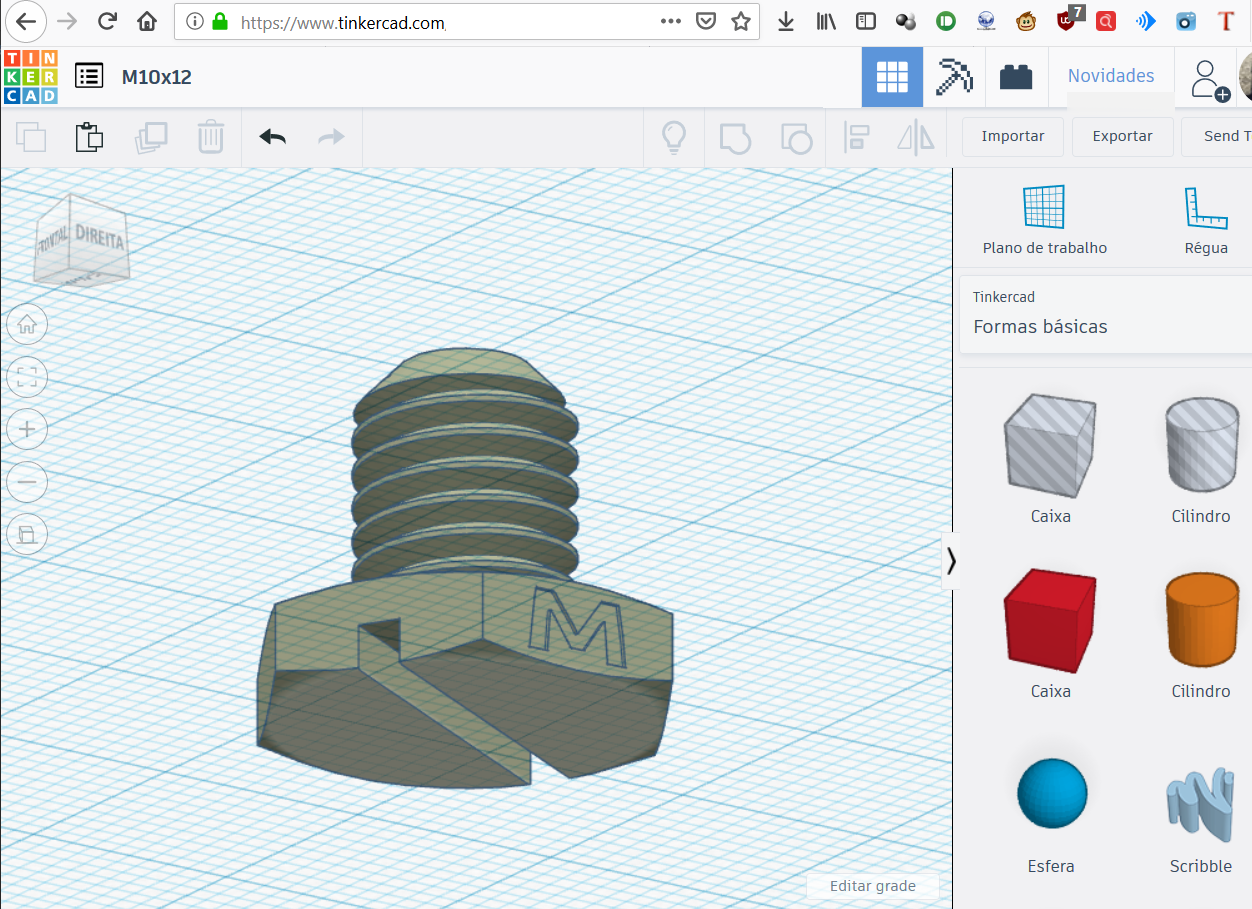Click the Flip mirror icon
Screen dimensions: 1252x909
915,137
